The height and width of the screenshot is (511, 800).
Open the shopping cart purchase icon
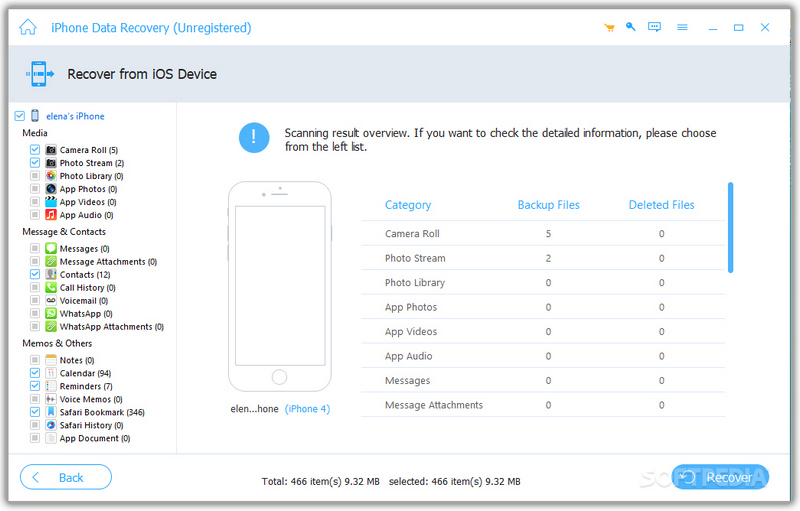pyautogui.click(x=609, y=27)
